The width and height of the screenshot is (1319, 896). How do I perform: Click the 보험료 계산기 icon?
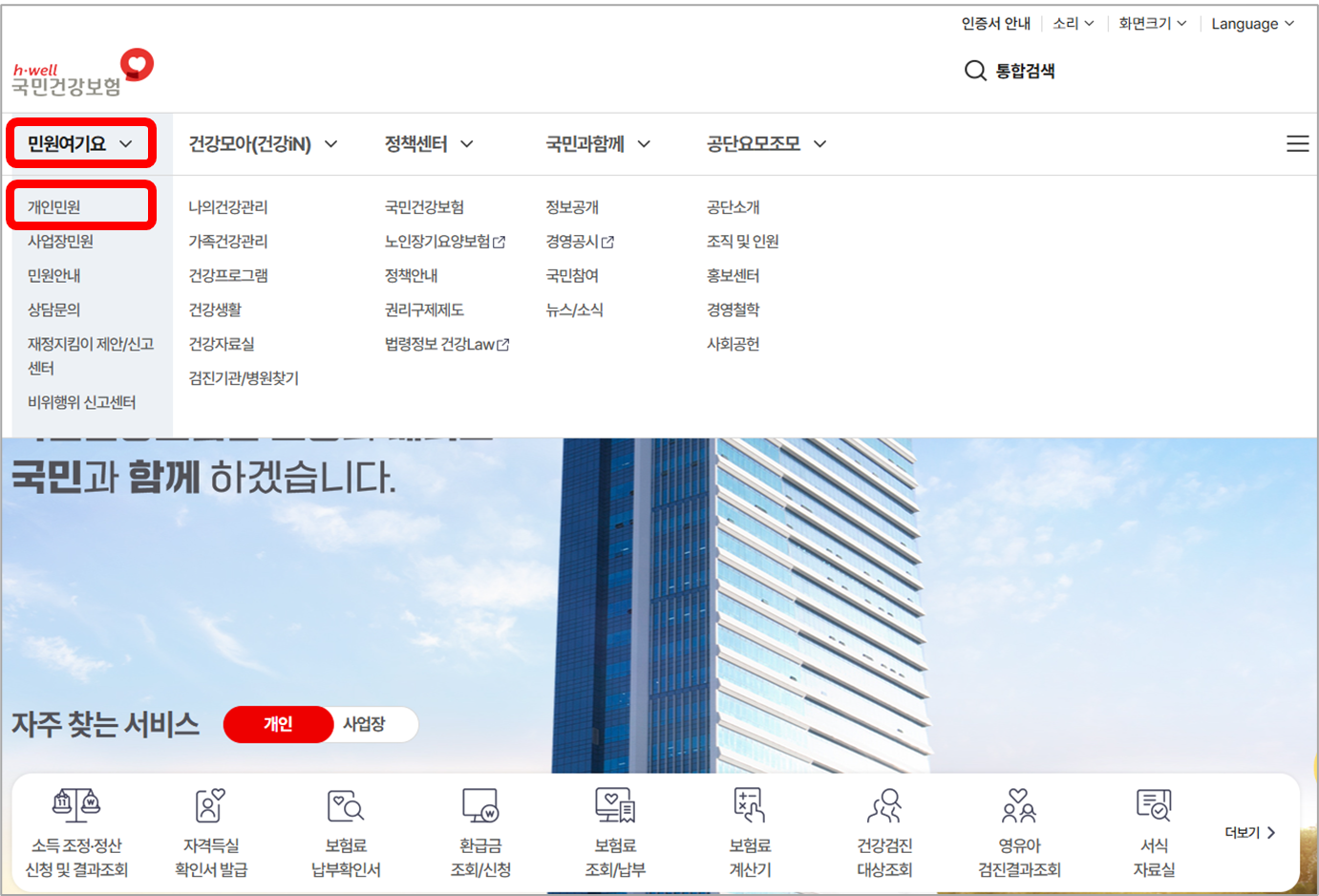click(x=750, y=805)
